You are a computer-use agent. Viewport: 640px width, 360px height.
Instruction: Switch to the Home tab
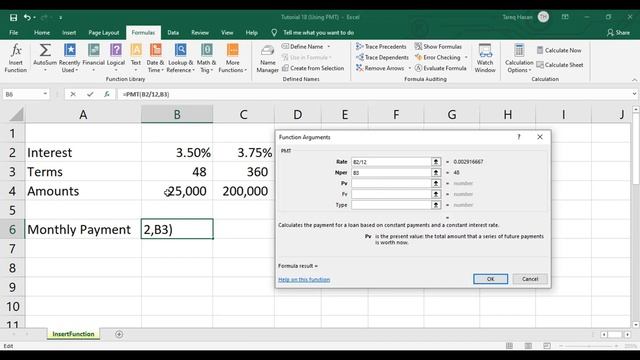point(42,33)
